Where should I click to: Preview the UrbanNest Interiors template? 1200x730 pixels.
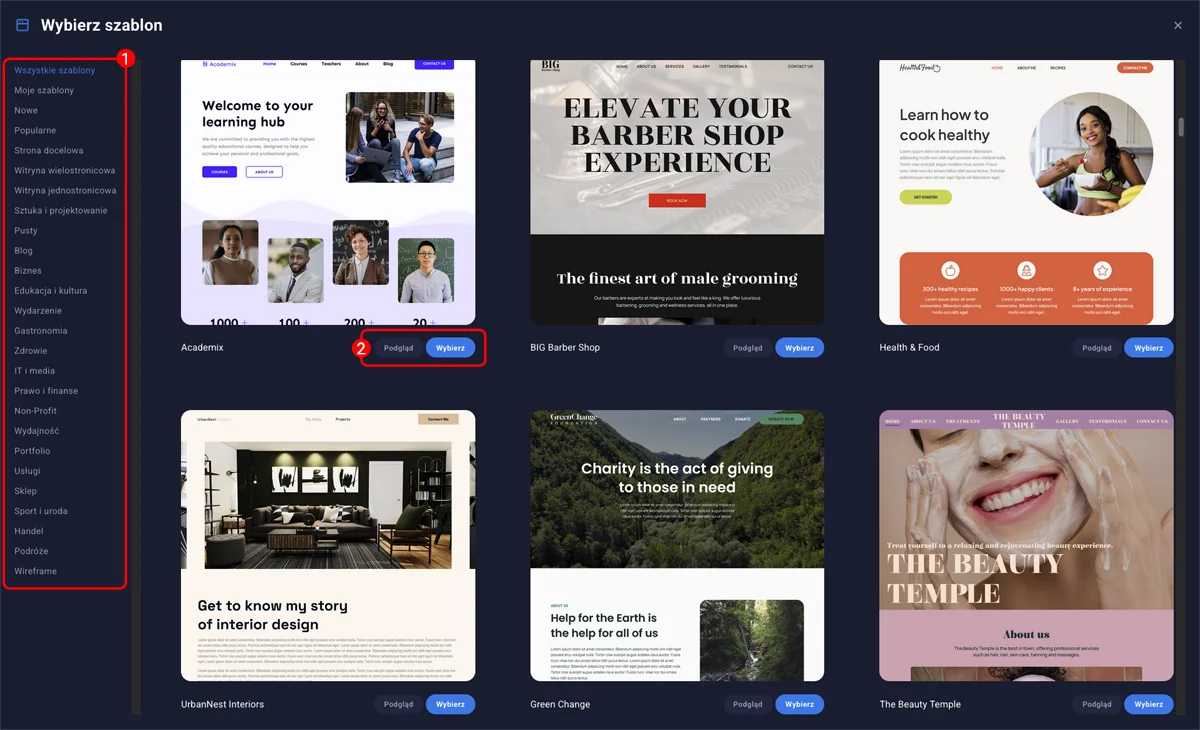[398, 704]
